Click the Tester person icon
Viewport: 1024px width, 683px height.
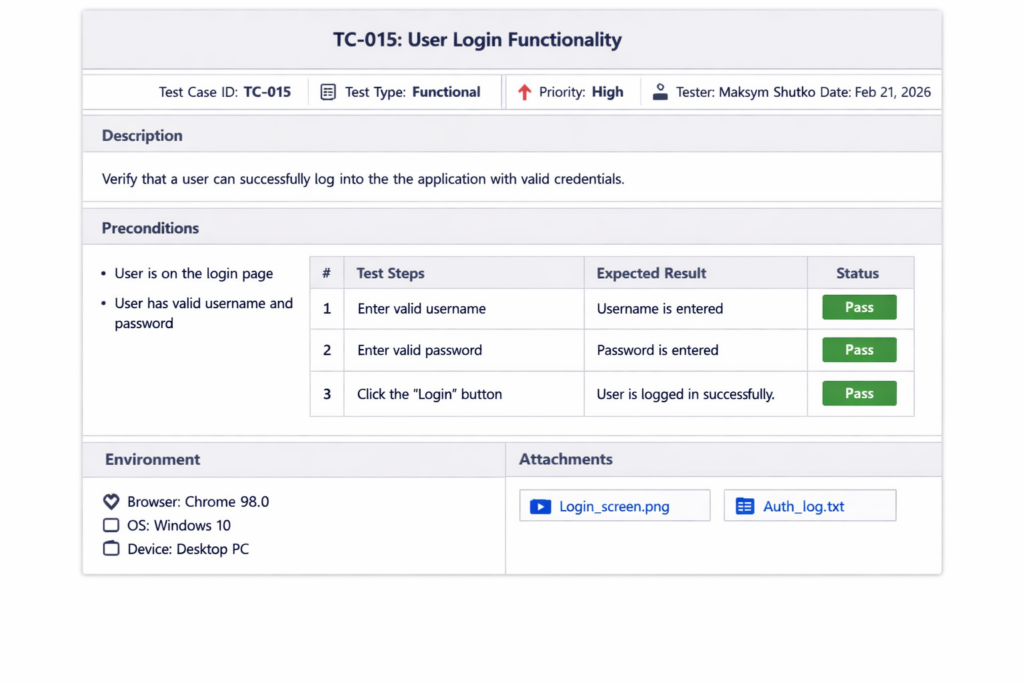[660, 92]
